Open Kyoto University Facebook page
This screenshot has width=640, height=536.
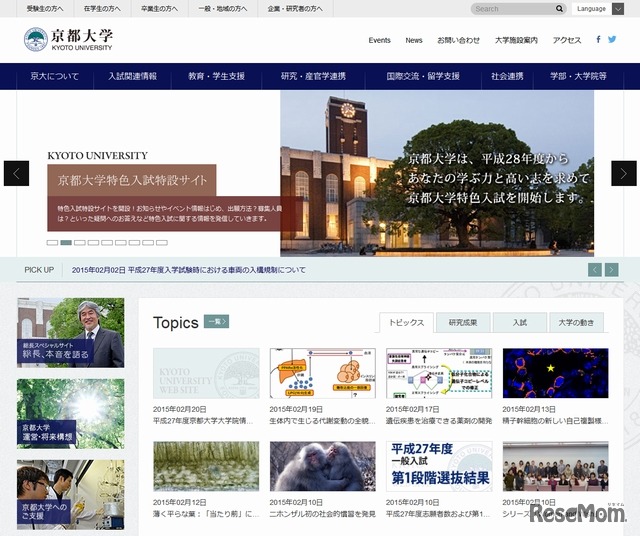[598, 39]
